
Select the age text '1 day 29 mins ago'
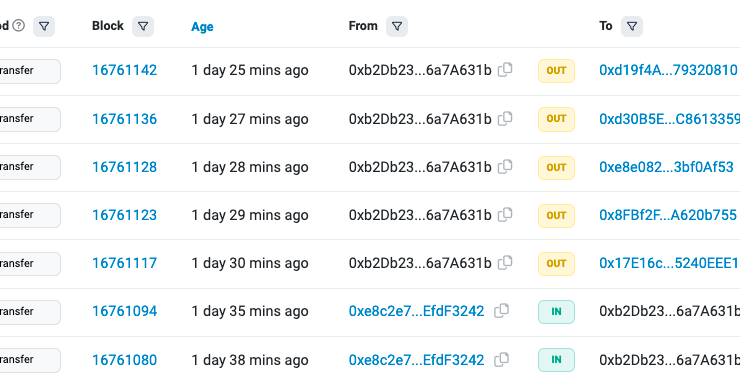(x=250, y=215)
